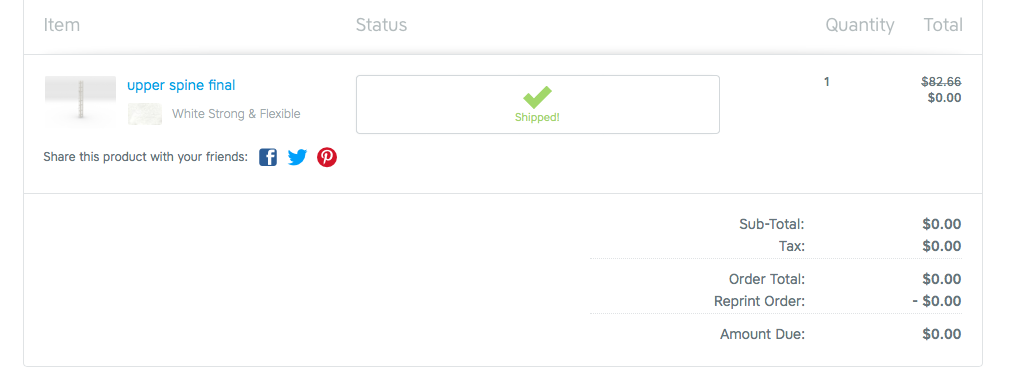This screenshot has height=388, width=1012.
Task: Click the Sub-Total label
Action: [772, 225]
